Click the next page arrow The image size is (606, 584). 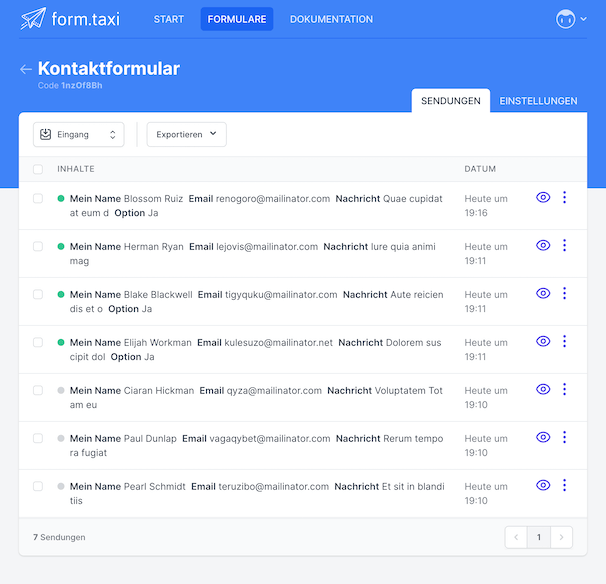[562, 537]
